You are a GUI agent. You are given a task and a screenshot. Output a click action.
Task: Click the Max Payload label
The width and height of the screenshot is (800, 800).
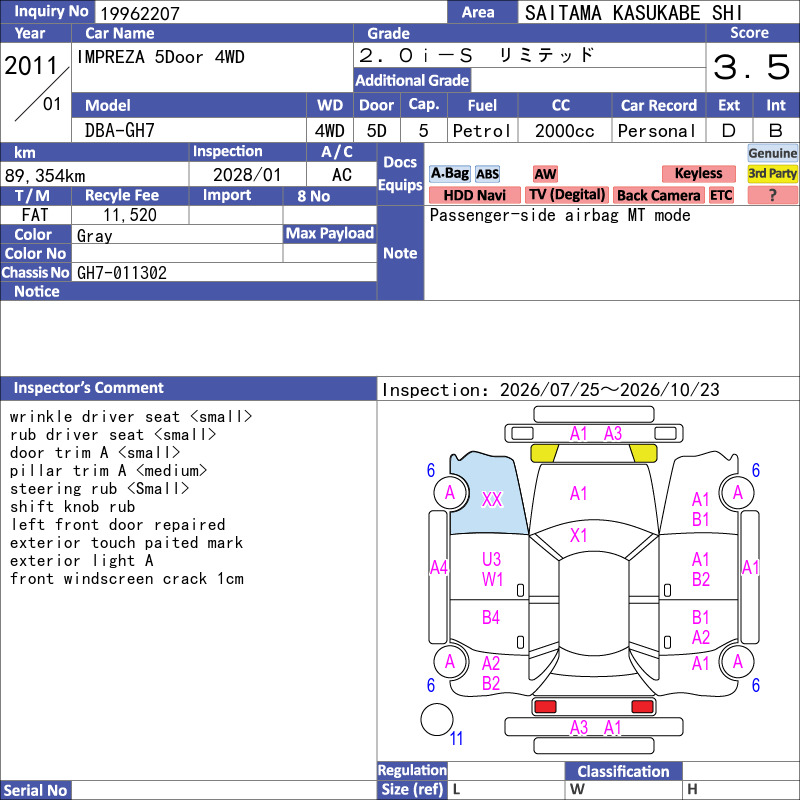[x=330, y=234]
